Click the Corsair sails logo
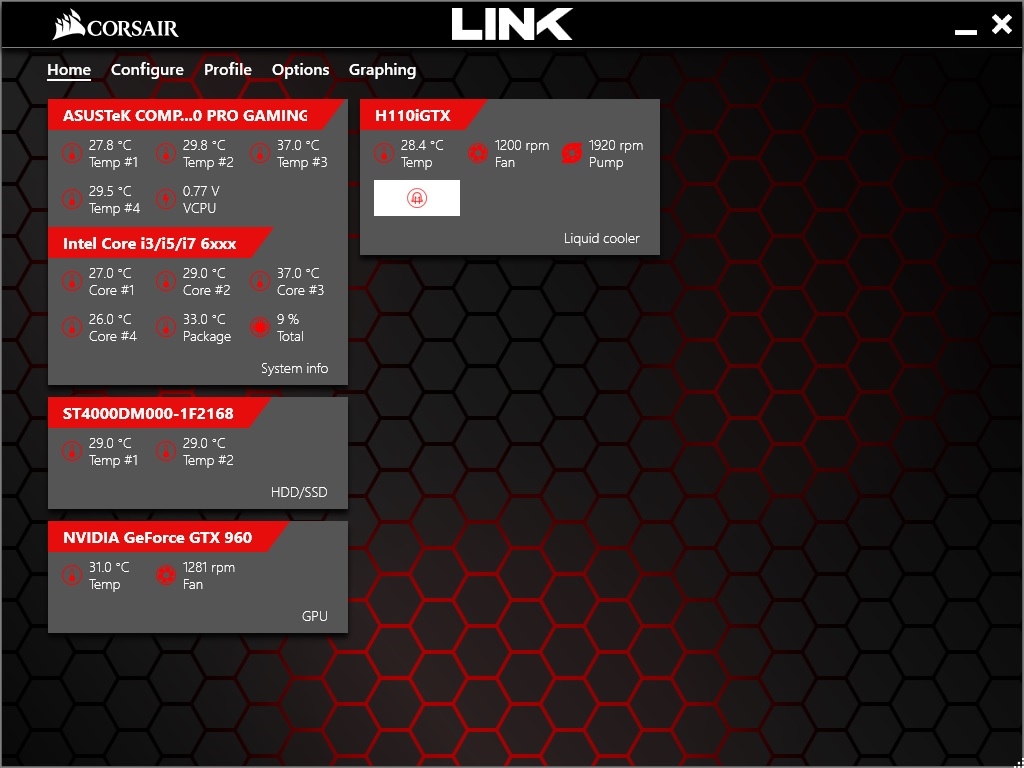The image size is (1024, 768). (x=68, y=25)
